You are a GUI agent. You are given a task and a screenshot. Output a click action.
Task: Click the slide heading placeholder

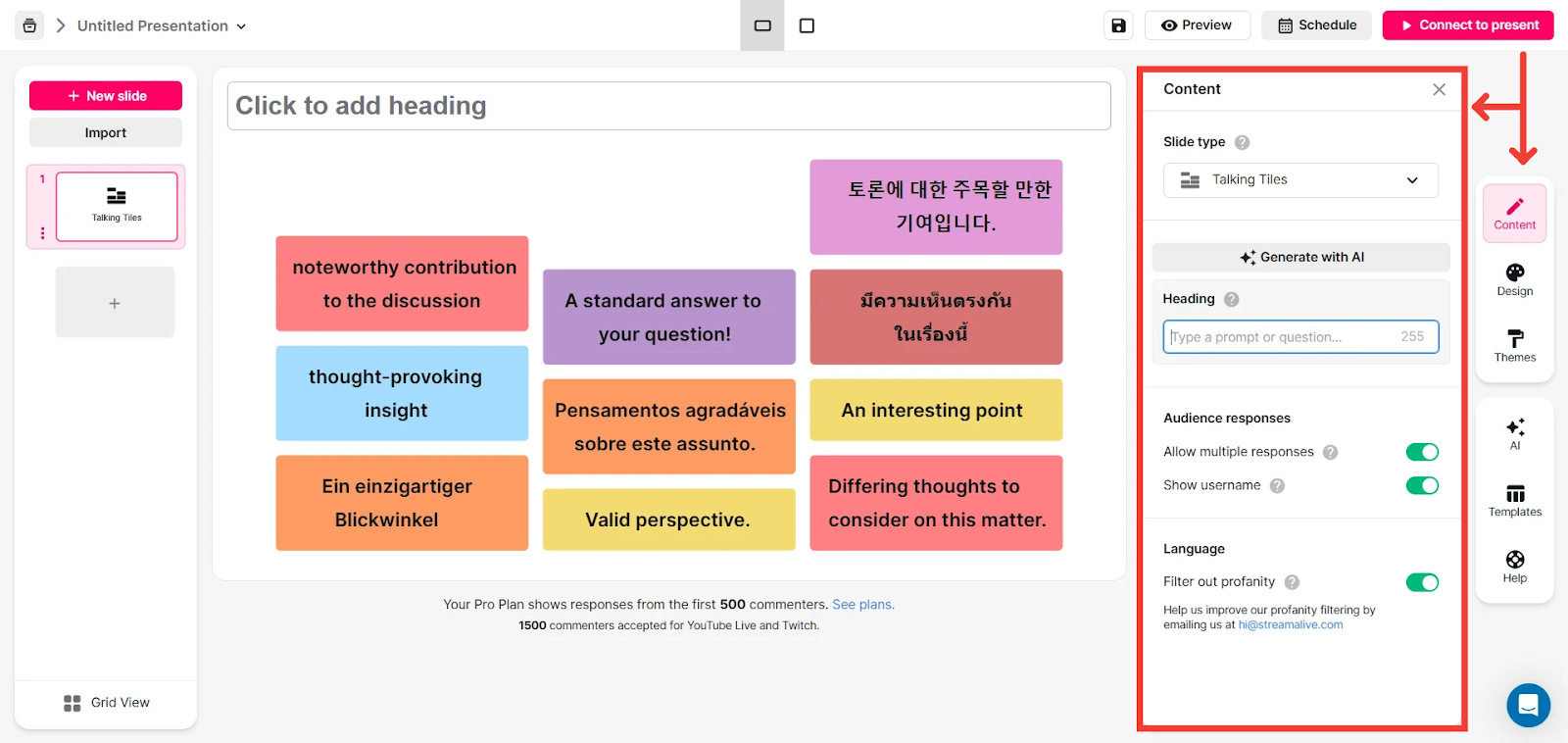[x=668, y=106]
